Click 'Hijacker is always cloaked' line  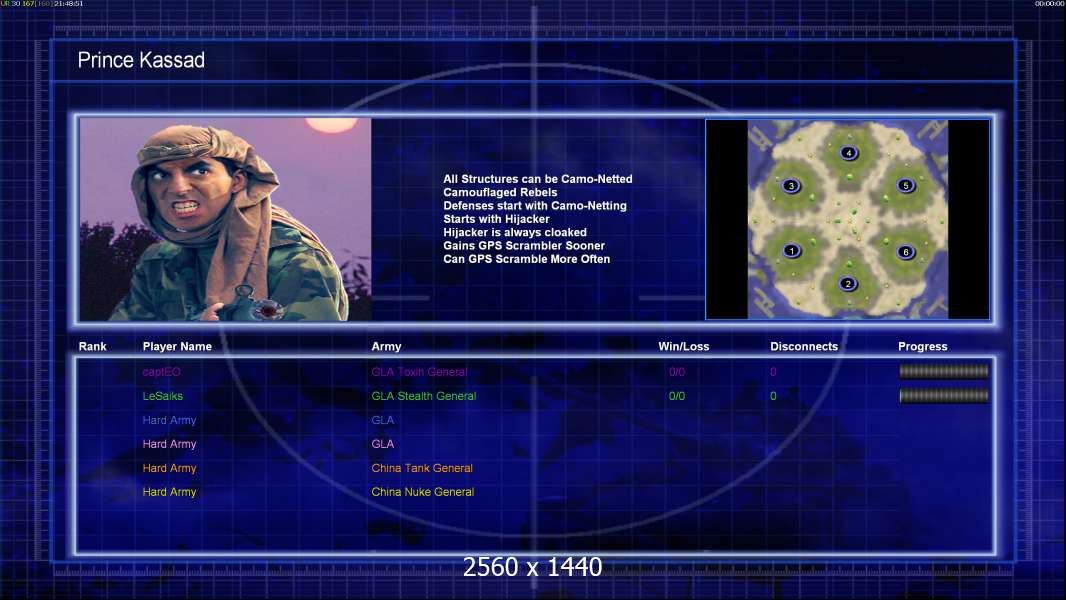click(515, 232)
